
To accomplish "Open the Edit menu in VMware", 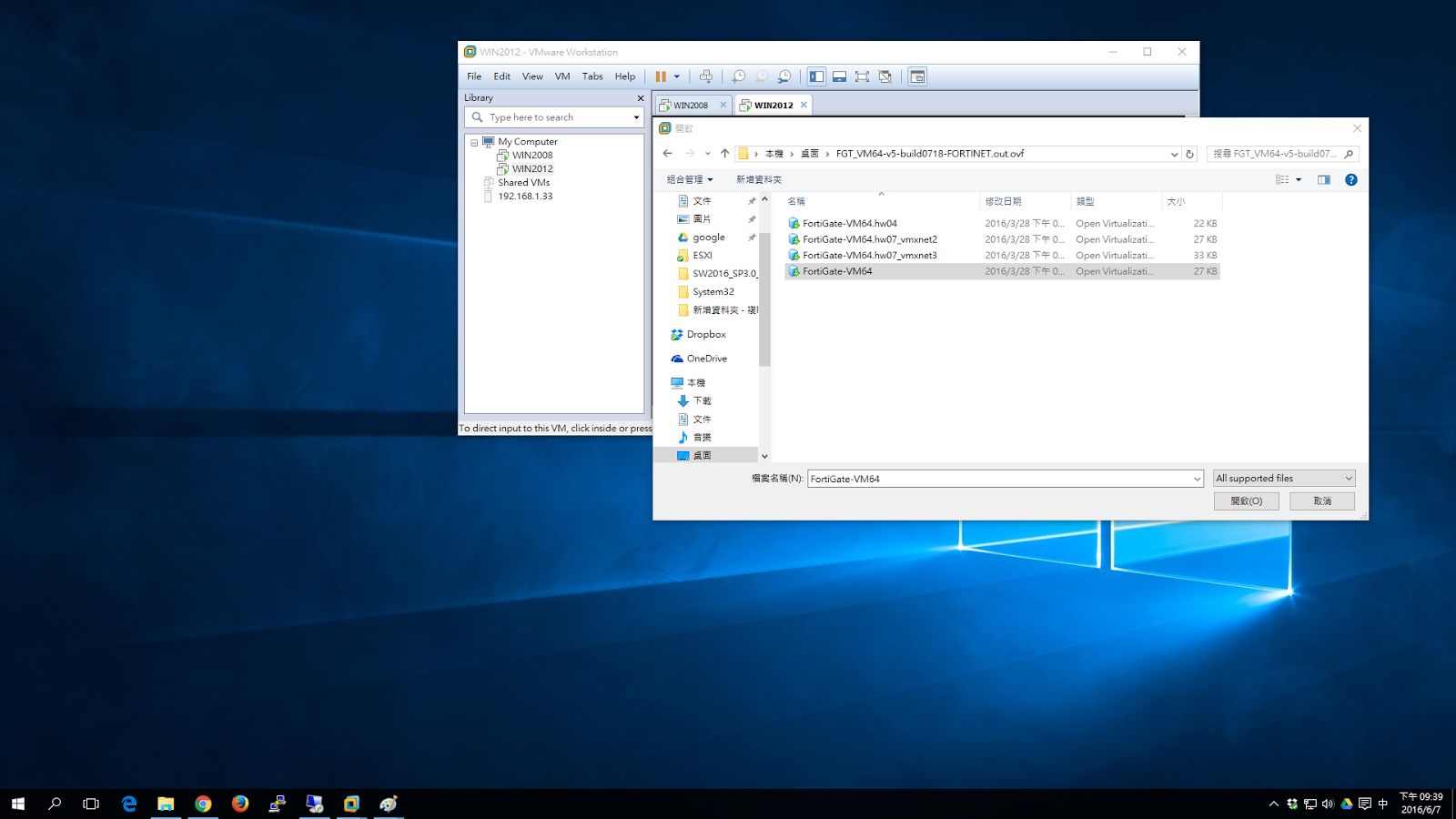I will point(501,76).
